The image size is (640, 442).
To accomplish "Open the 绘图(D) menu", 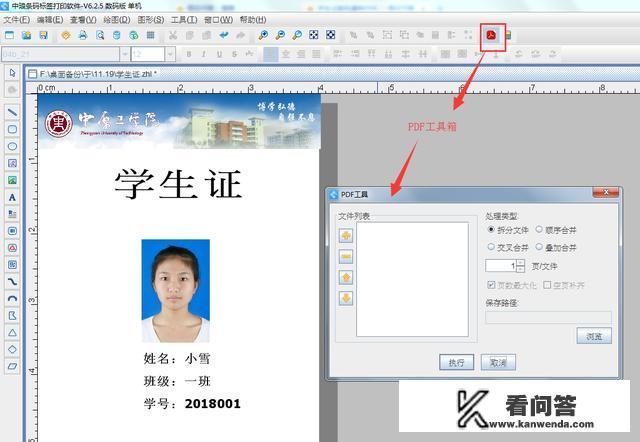I will pos(117,20).
